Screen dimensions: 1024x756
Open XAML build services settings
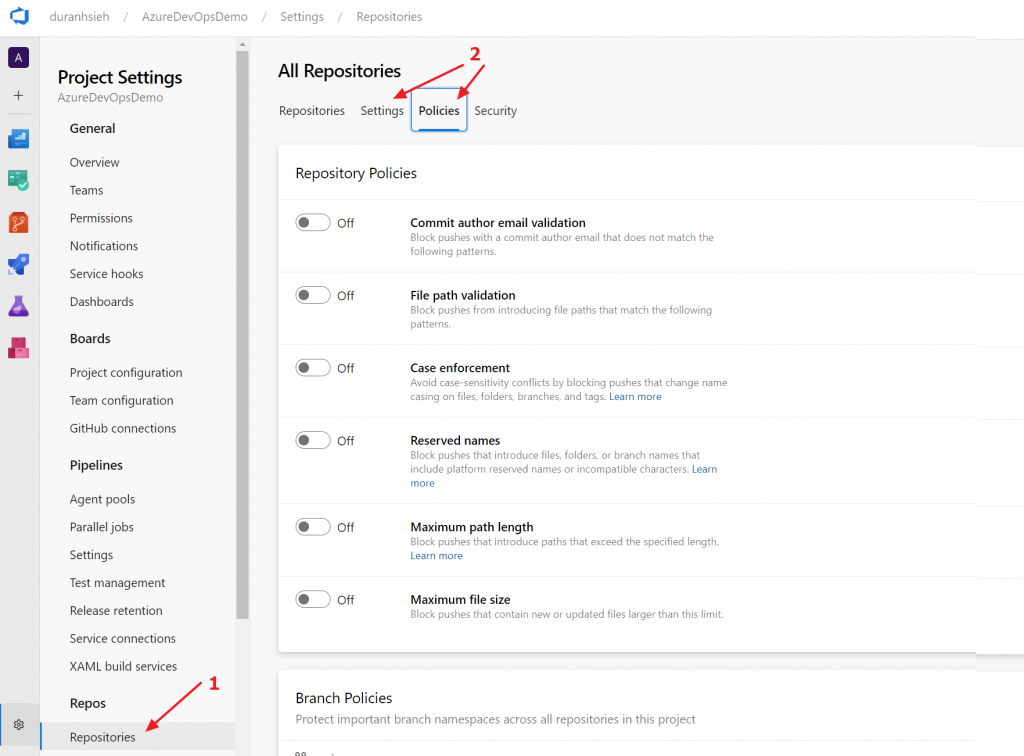(x=123, y=667)
